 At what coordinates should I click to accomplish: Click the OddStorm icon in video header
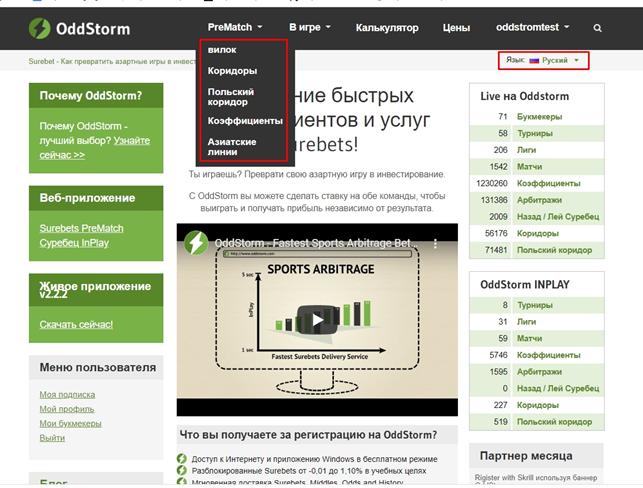[197, 243]
